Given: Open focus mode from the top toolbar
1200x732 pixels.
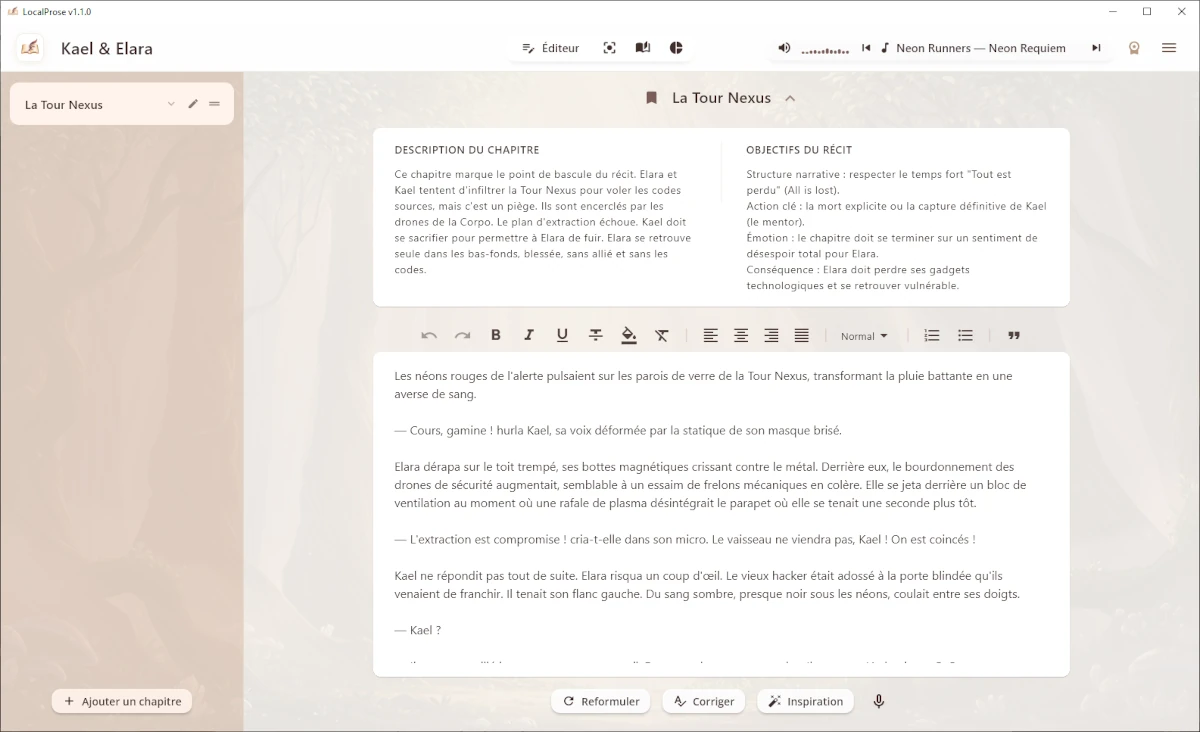Looking at the screenshot, I should click(609, 48).
